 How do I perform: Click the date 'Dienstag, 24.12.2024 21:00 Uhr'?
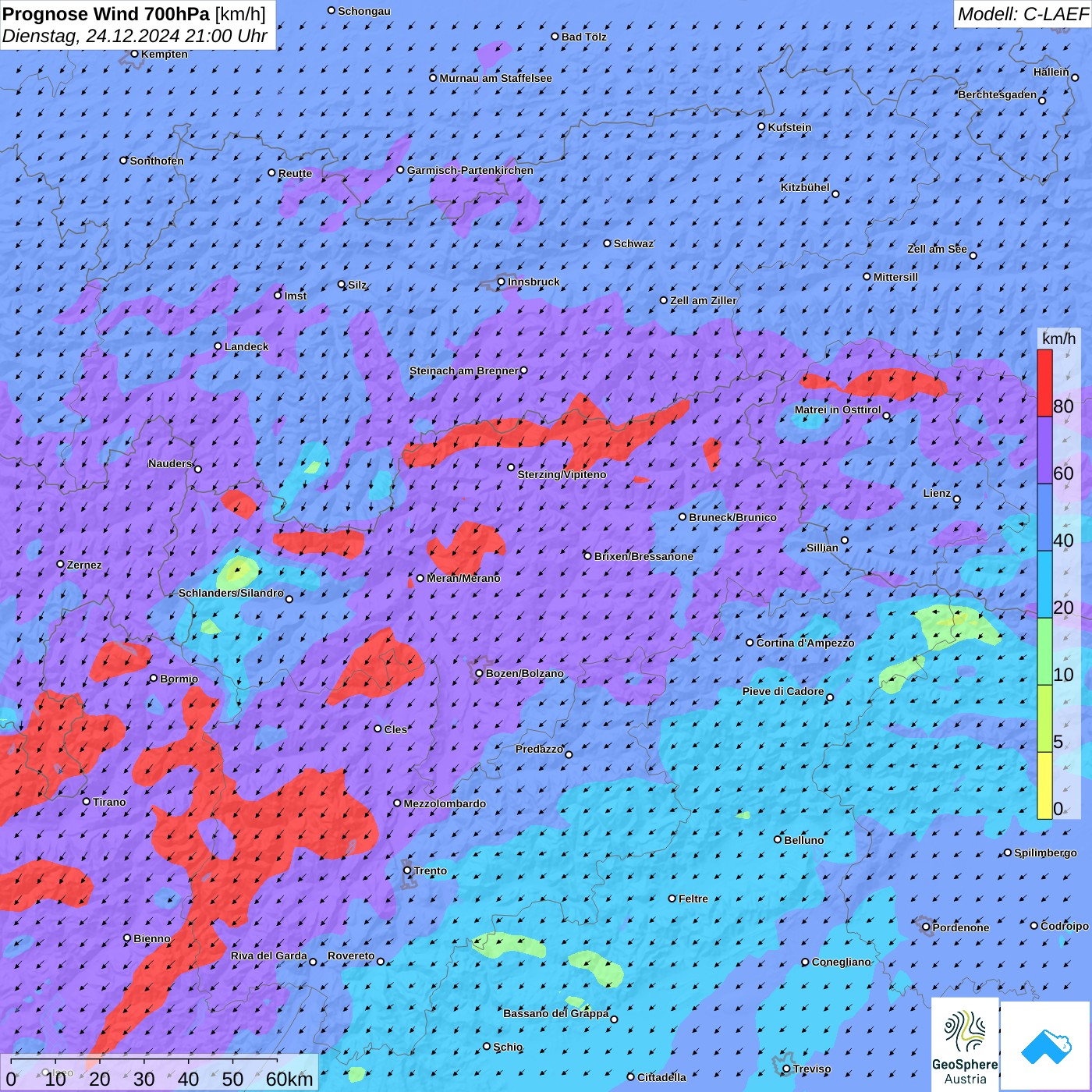click(x=135, y=36)
